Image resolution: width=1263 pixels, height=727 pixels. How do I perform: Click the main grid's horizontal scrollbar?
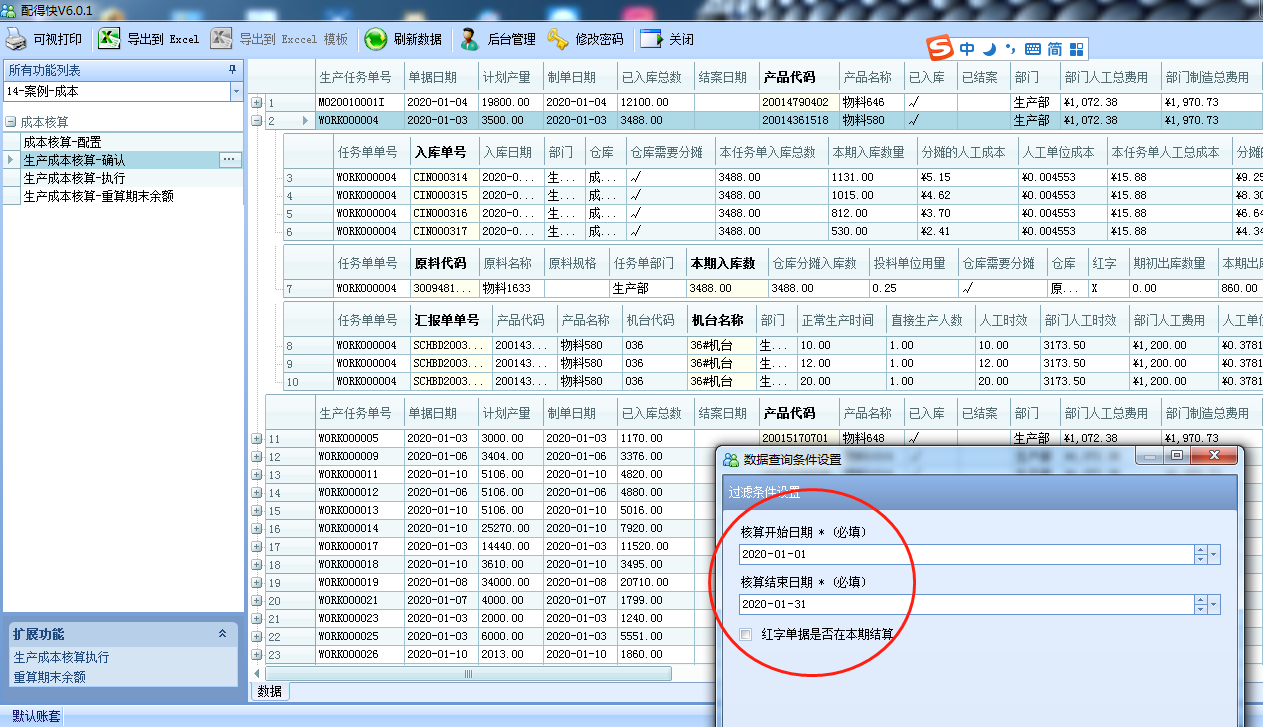pyautogui.click(x=467, y=674)
